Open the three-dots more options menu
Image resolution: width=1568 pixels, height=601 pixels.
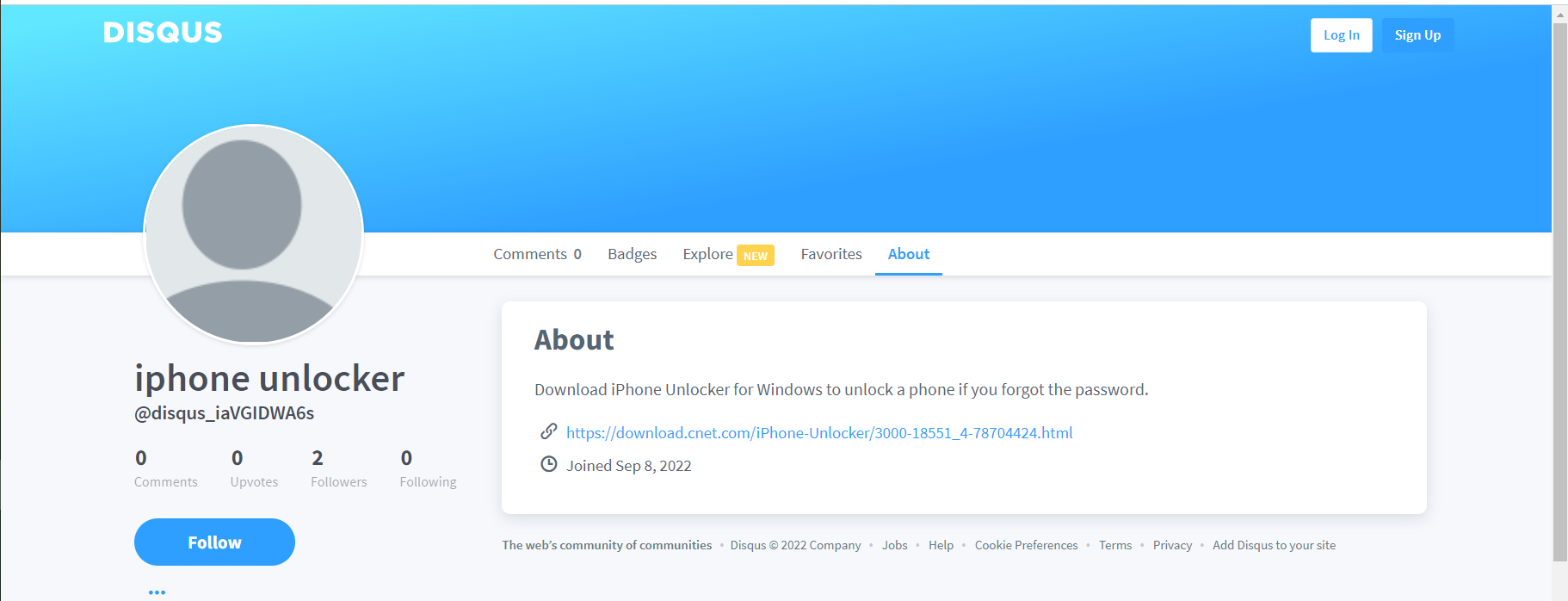157,592
